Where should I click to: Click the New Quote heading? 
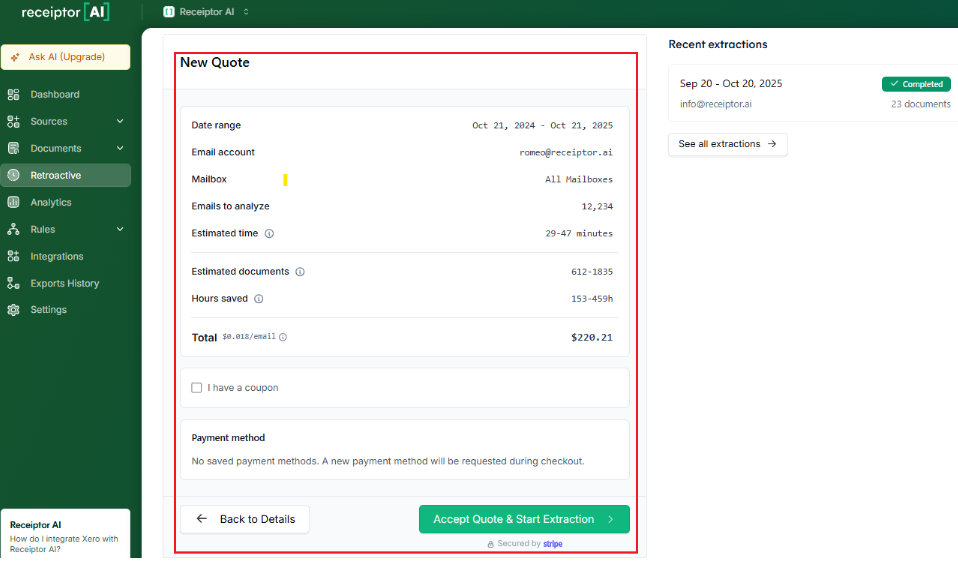(214, 62)
